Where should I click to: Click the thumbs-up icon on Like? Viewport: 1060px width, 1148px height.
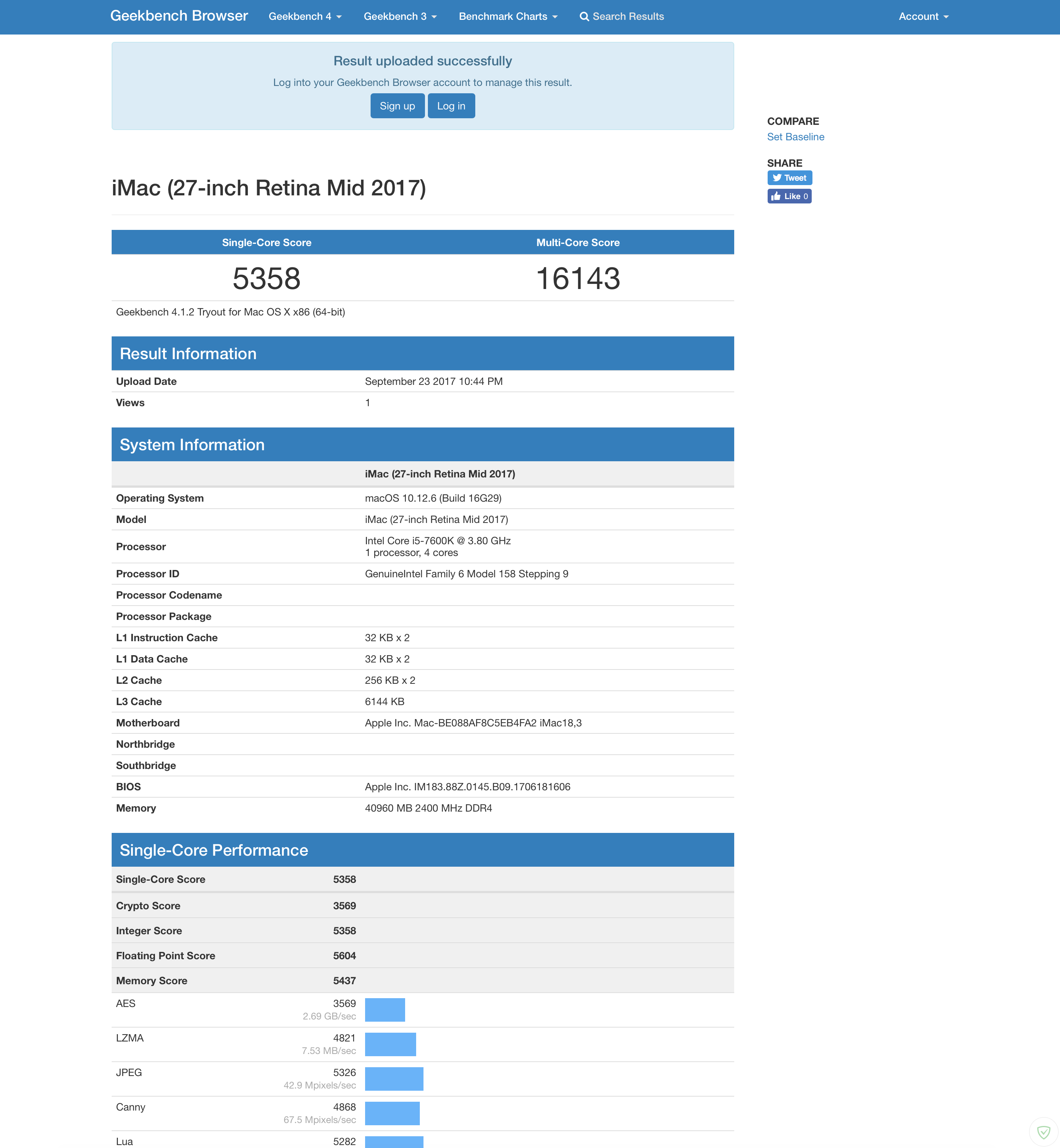pos(776,196)
